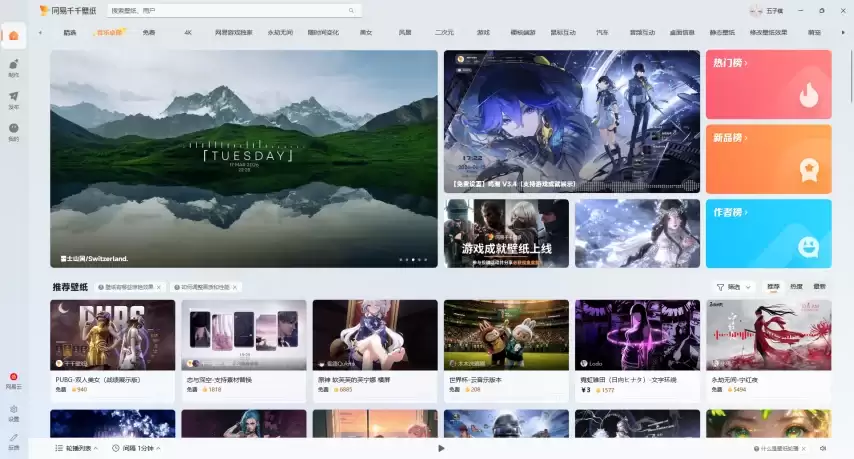Open the 作者榜 ranking card
Screen dimensions: 854x459
768,234
